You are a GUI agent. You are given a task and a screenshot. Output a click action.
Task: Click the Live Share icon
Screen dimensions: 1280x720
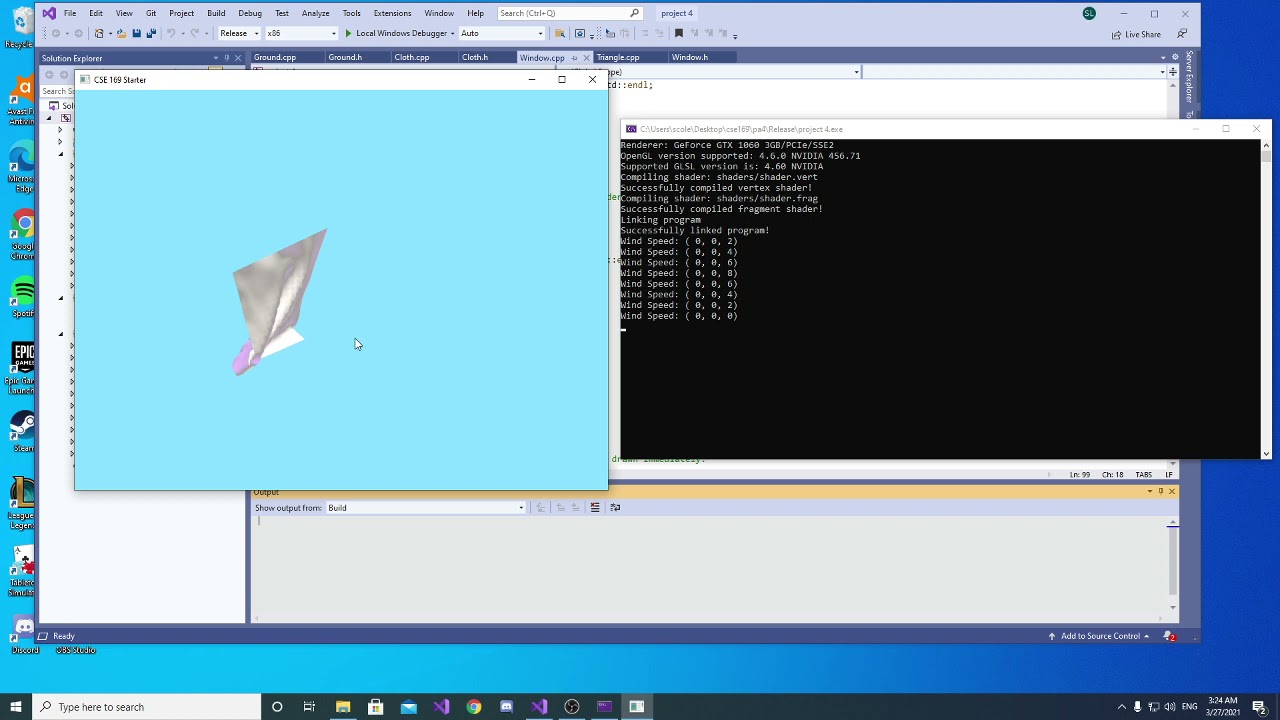pyautogui.click(x=1117, y=34)
